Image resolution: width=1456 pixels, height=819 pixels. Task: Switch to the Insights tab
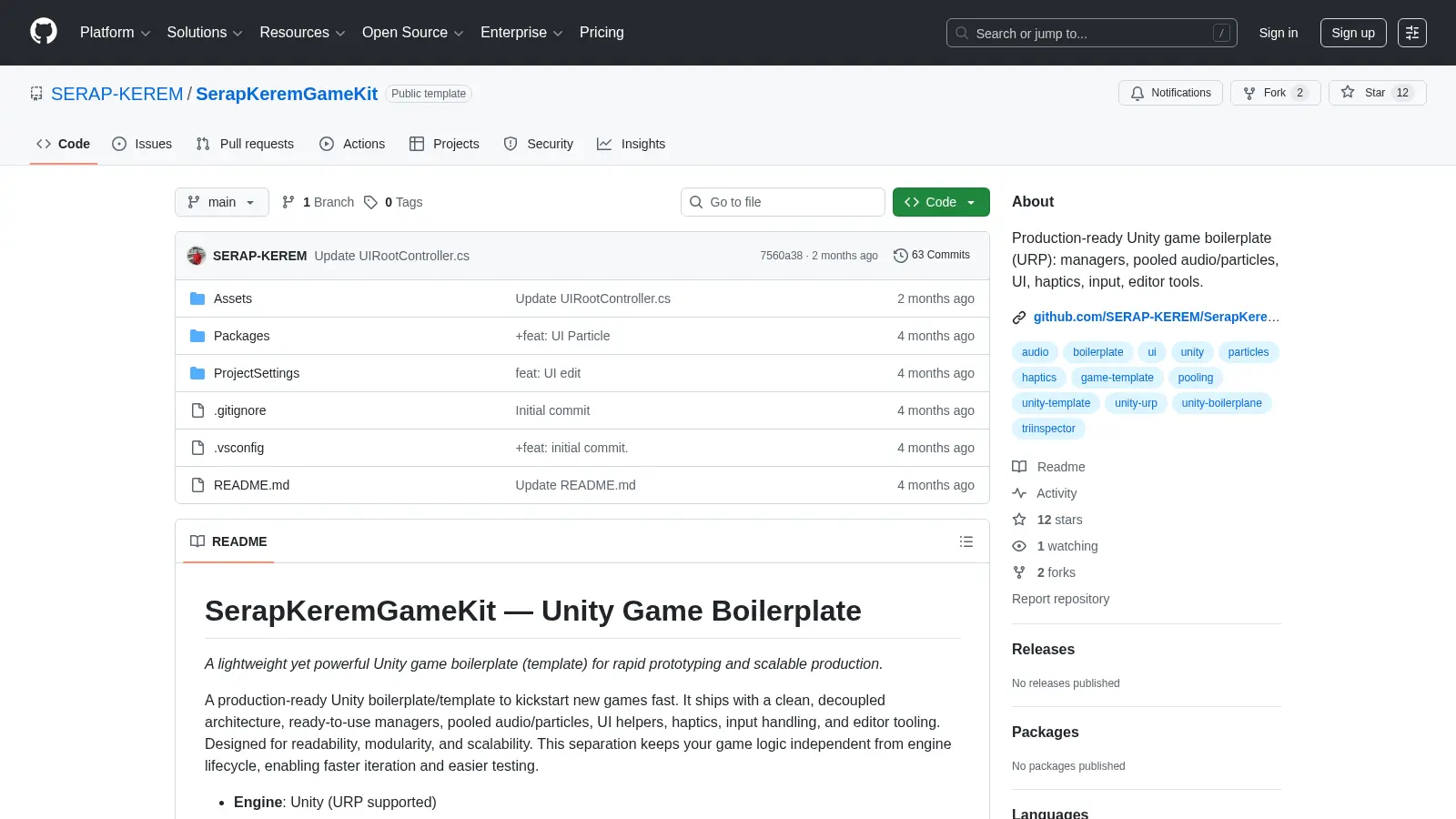[632, 144]
